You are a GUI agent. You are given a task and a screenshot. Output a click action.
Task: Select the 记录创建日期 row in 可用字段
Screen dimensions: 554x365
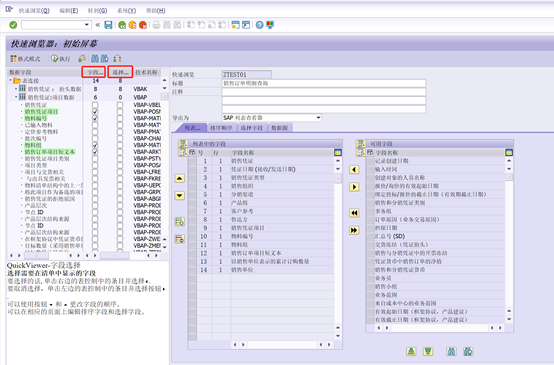[x=440, y=161]
